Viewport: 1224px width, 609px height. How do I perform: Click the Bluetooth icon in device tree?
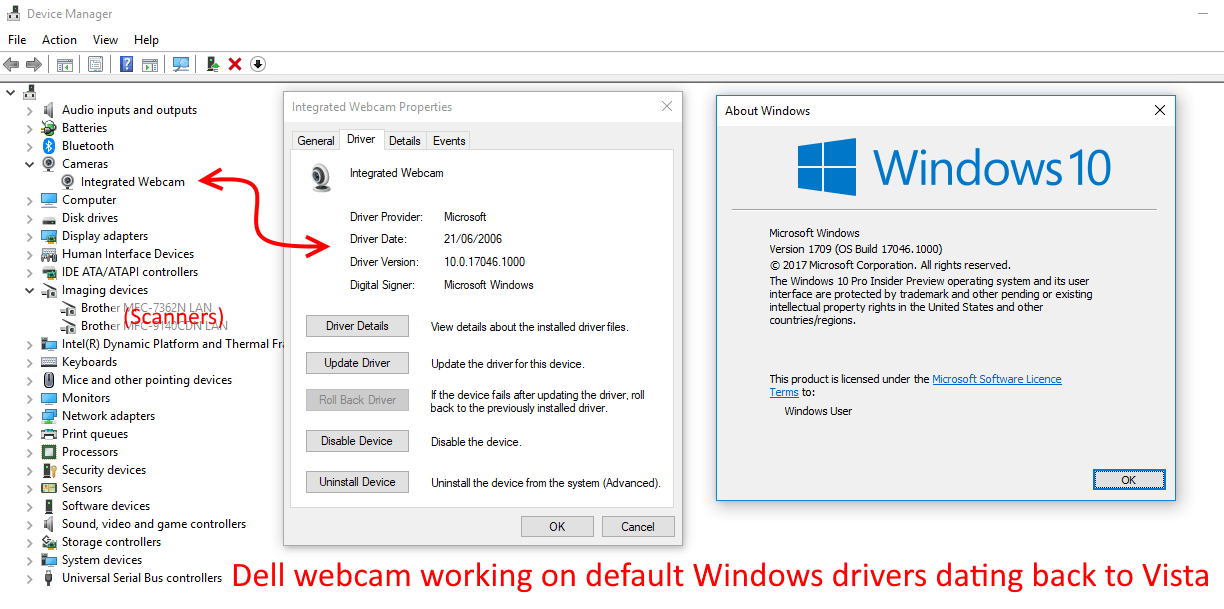click(48, 146)
